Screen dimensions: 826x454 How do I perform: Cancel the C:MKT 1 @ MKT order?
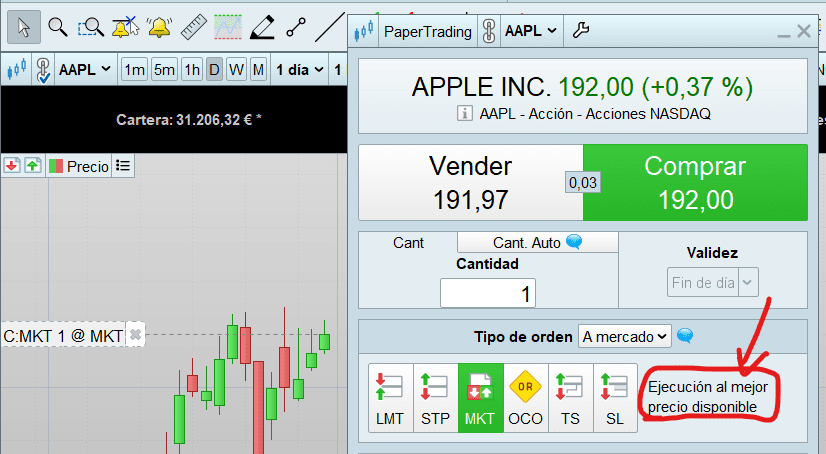135,334
